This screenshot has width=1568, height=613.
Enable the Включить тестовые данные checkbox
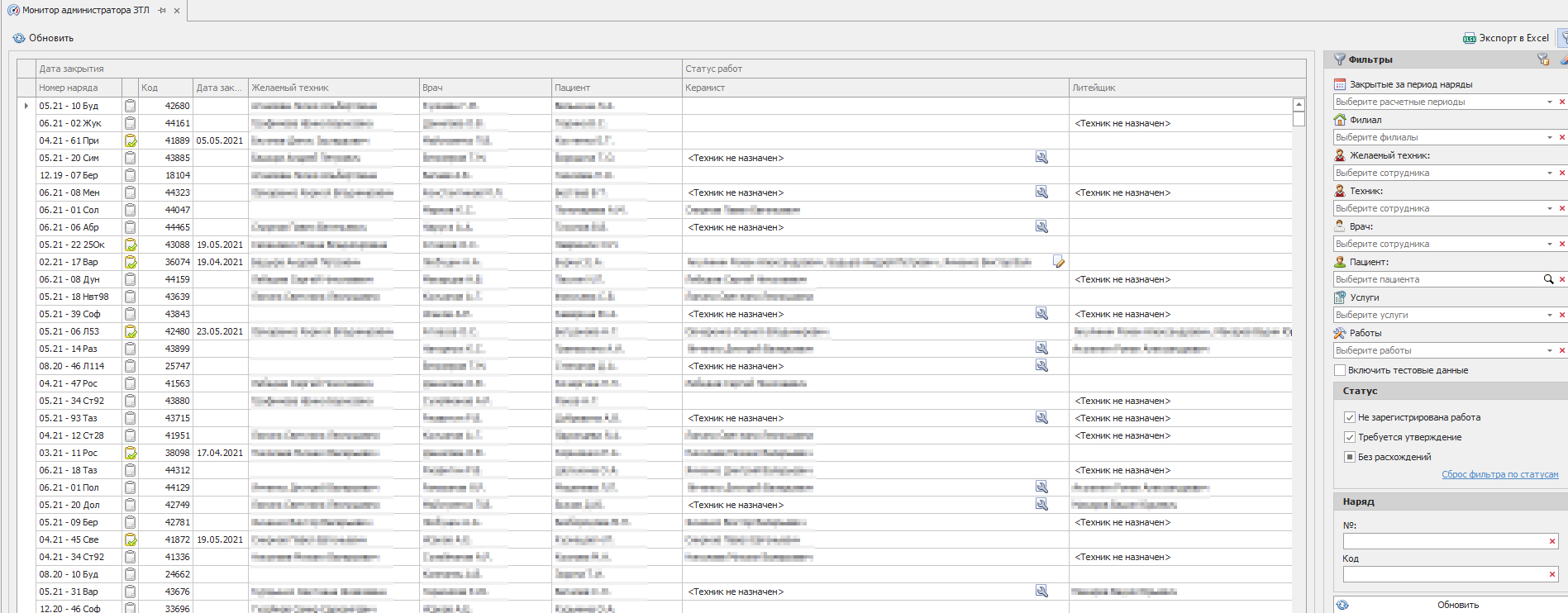click(x=1340, y=370)
